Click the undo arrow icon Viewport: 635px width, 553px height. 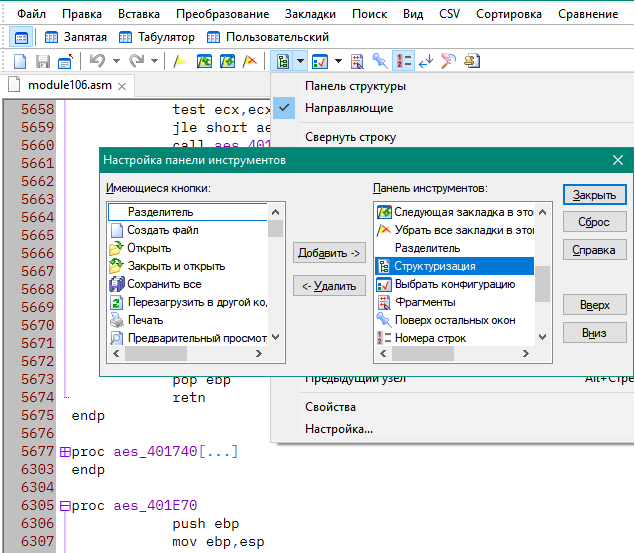98,61
